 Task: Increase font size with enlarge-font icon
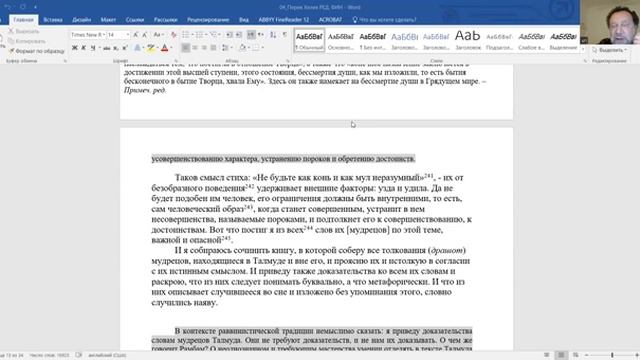[x=136, y=35]
